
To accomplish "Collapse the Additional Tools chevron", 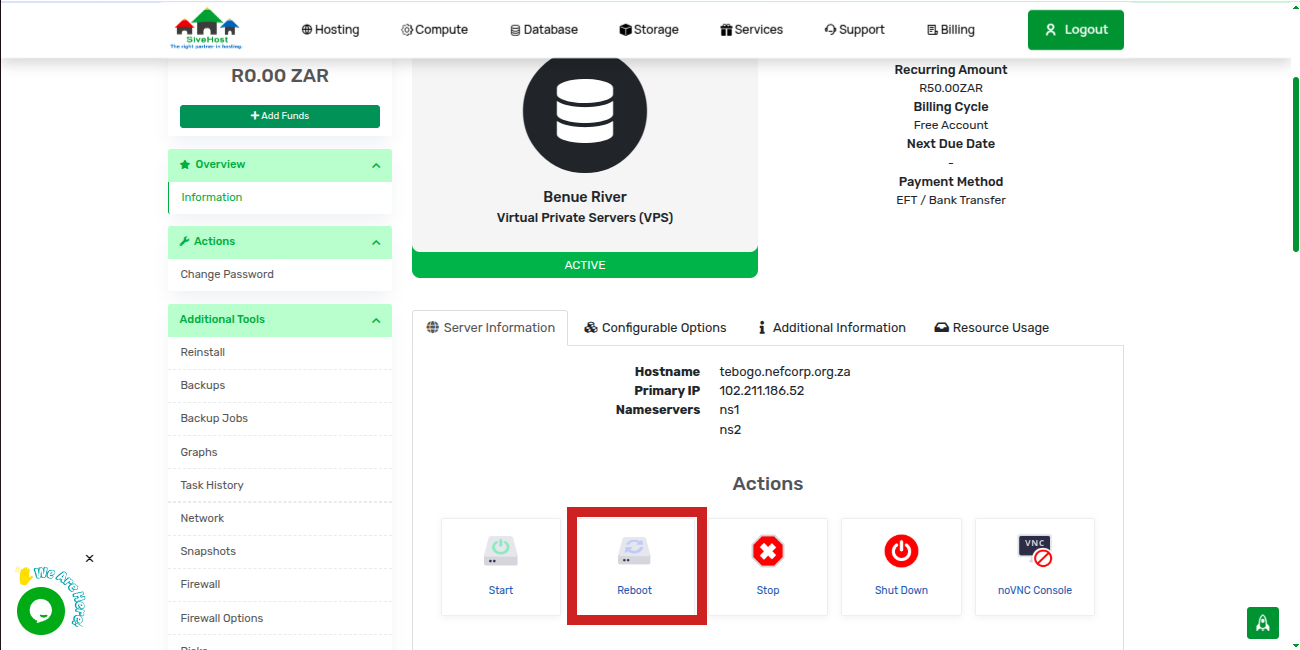I will (376, 321).
